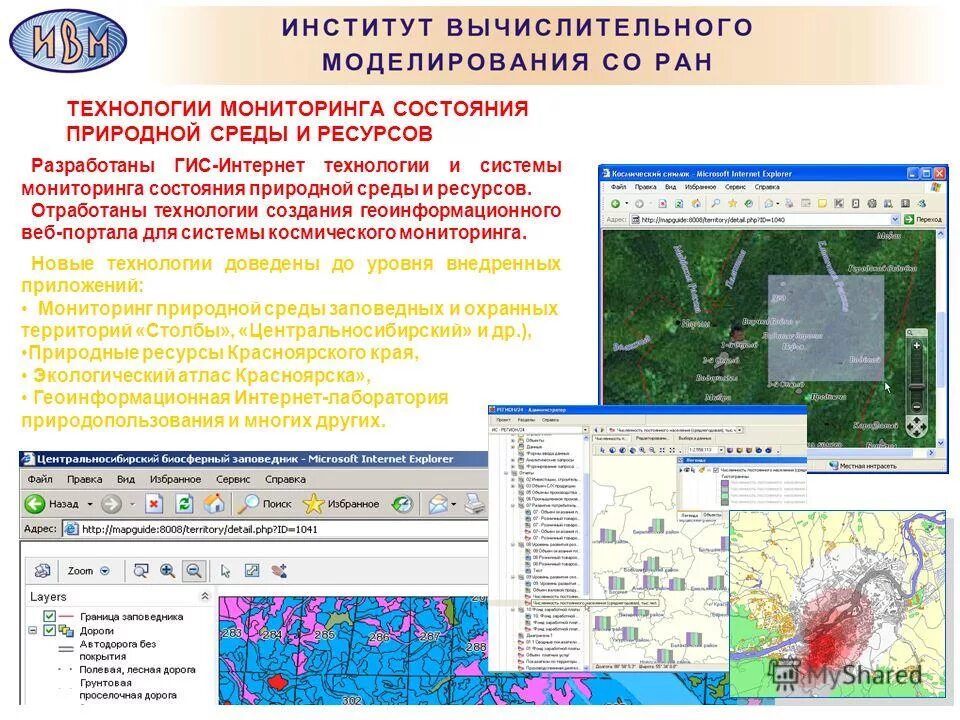Screen dimensions: 960x720
Task: Open the Zoom dropdown in the map toolbar
Action: 105,571
